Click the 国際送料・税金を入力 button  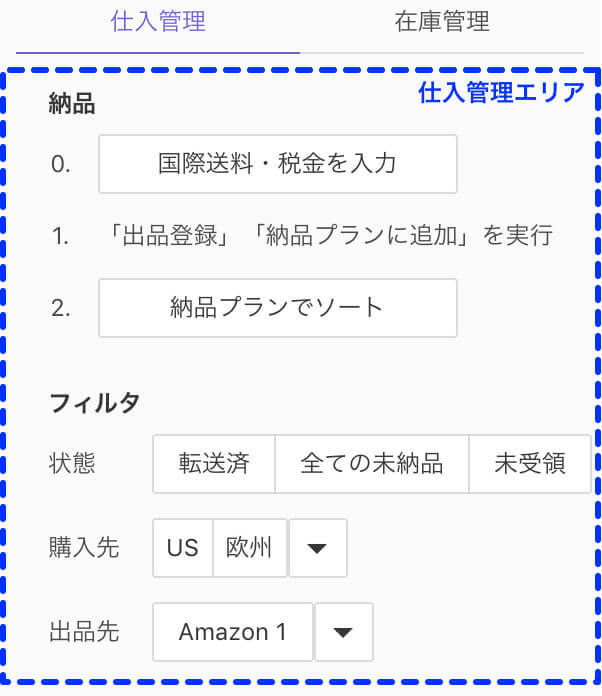277,164
